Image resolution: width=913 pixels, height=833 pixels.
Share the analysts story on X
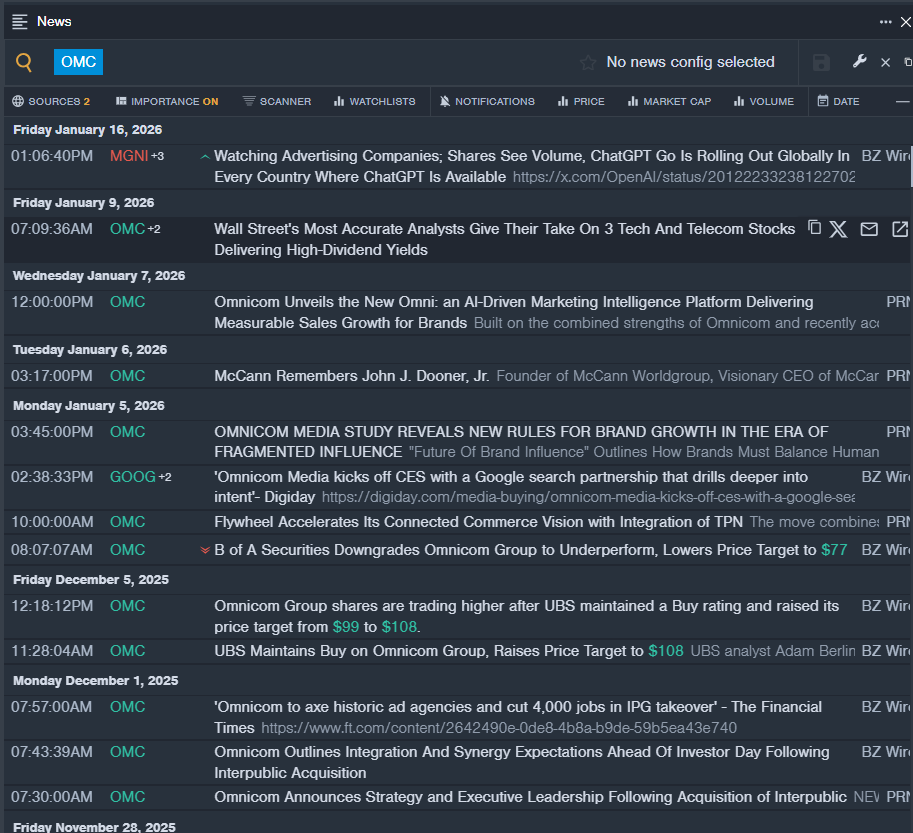(x=838, y=229)
